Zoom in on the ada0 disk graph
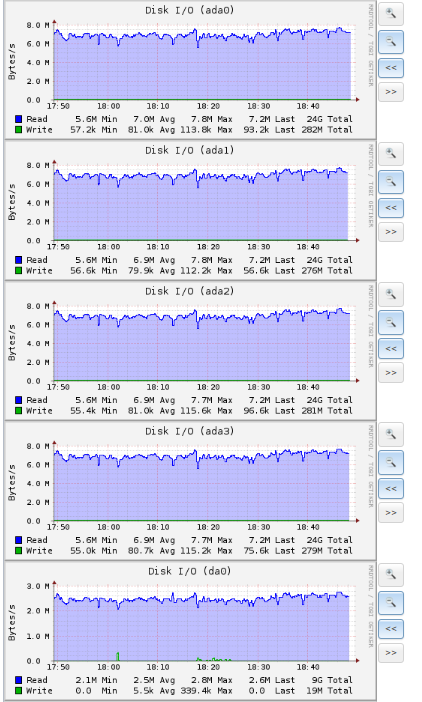 click(391, 14)
